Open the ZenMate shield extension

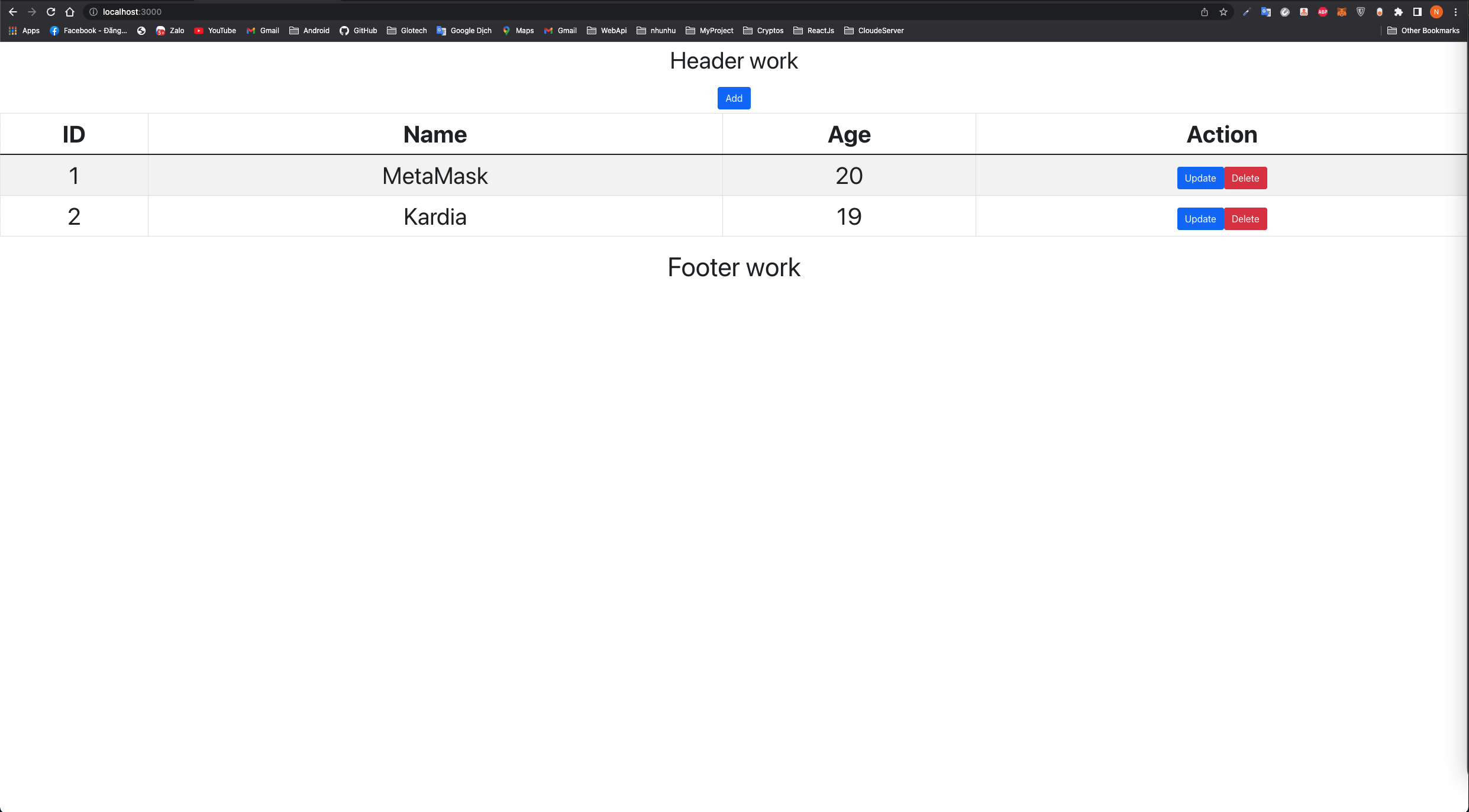[1361, 12]
